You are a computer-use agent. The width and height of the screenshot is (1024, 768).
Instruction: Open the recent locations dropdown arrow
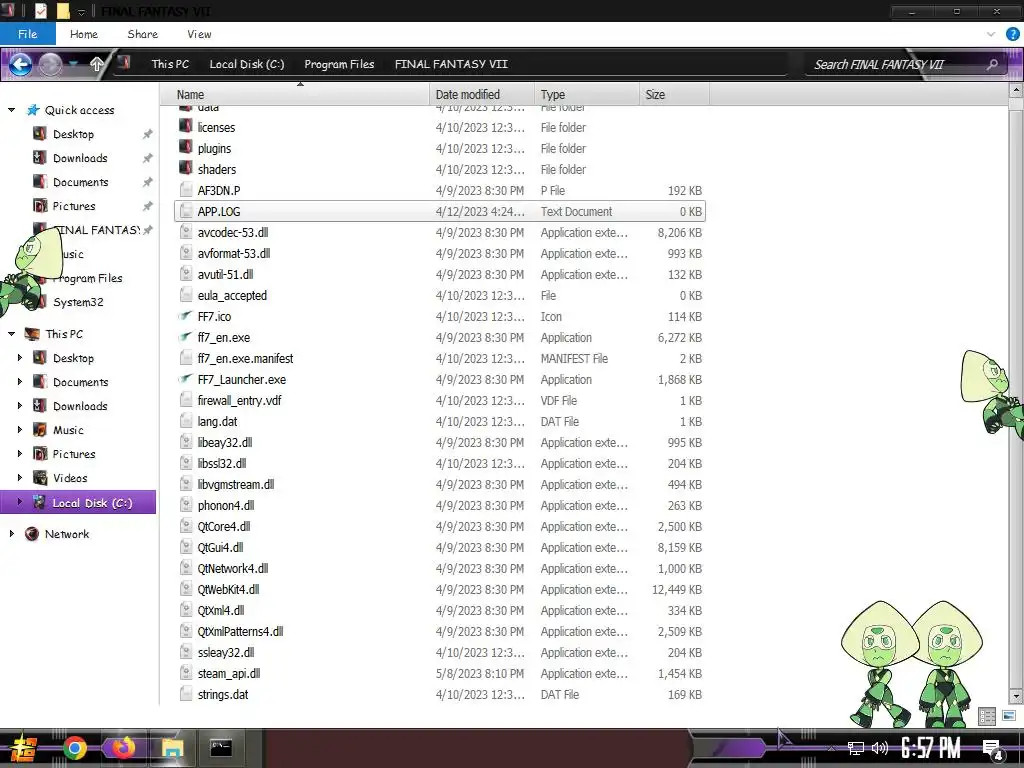pyautogui.click(x=74, y=64)
